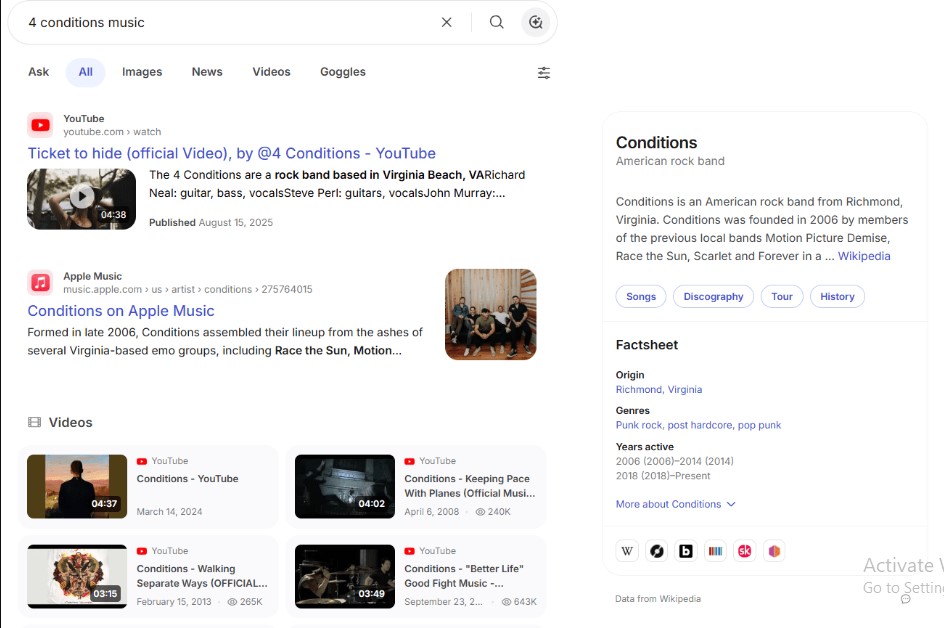Click the History chip

click(837, 296)
